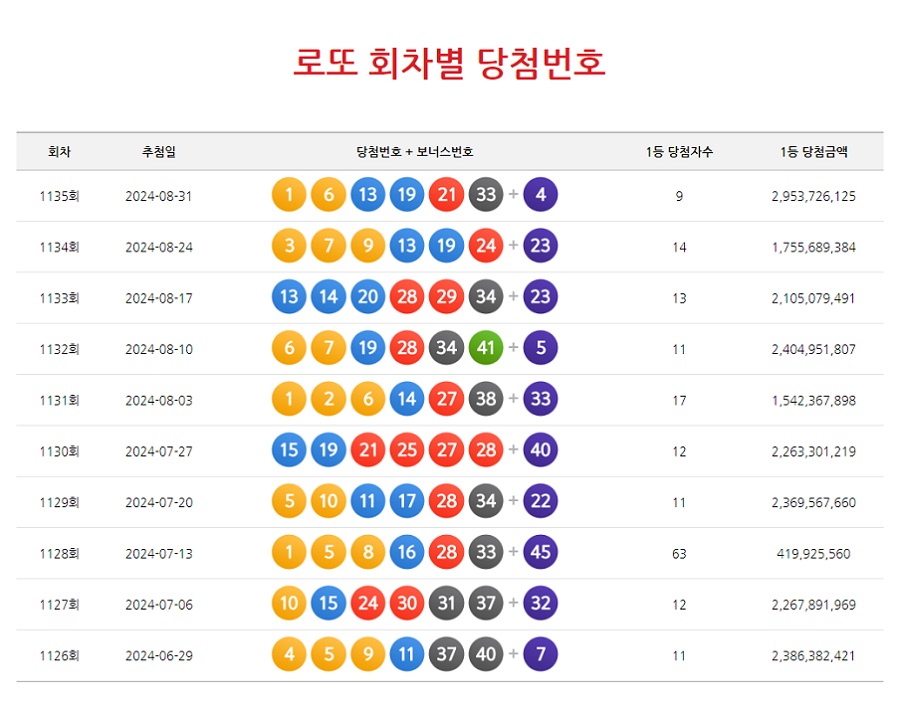Select the yellow ball 10 in round 1127
900x709 pixels.
288,604
